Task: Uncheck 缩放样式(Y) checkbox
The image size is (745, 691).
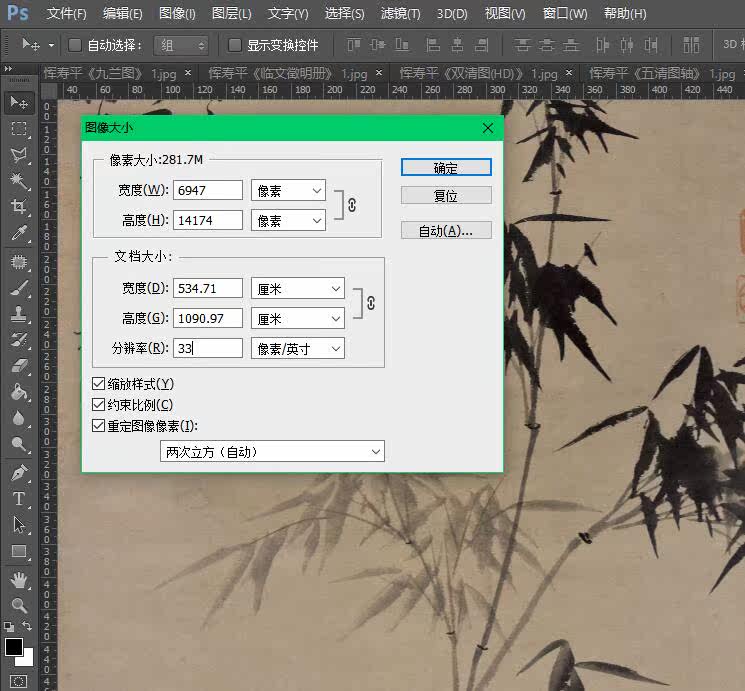Action: pos(98,384)
